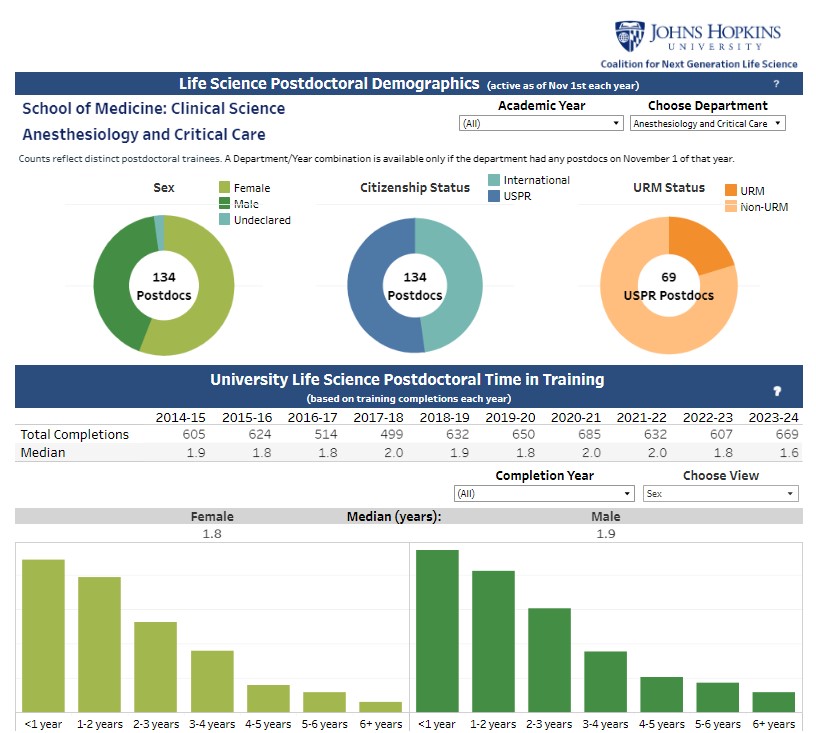
Task: Toggle the URM legend item
Action: tap(731, 190)
